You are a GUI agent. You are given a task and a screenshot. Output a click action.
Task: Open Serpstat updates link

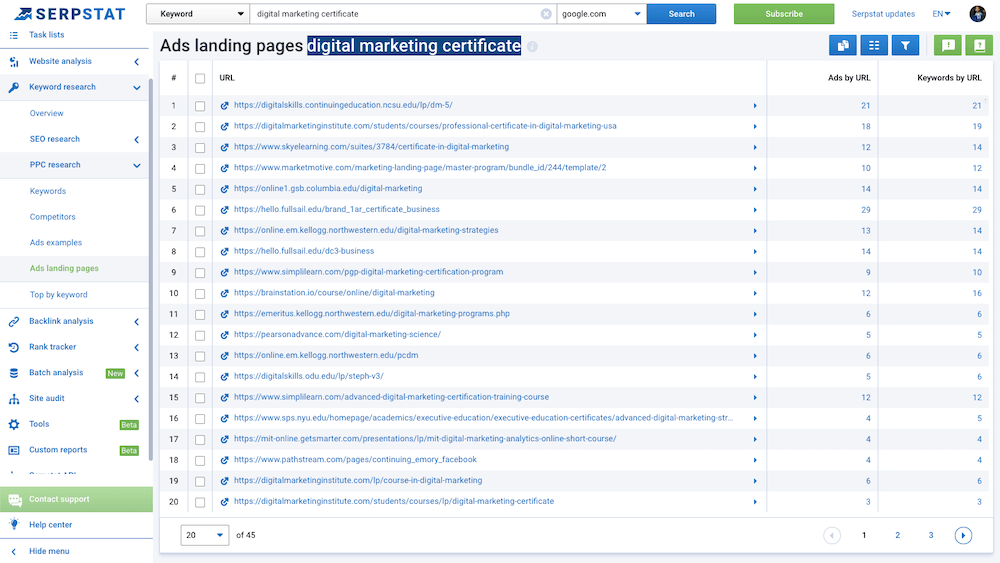click(883, 14)
